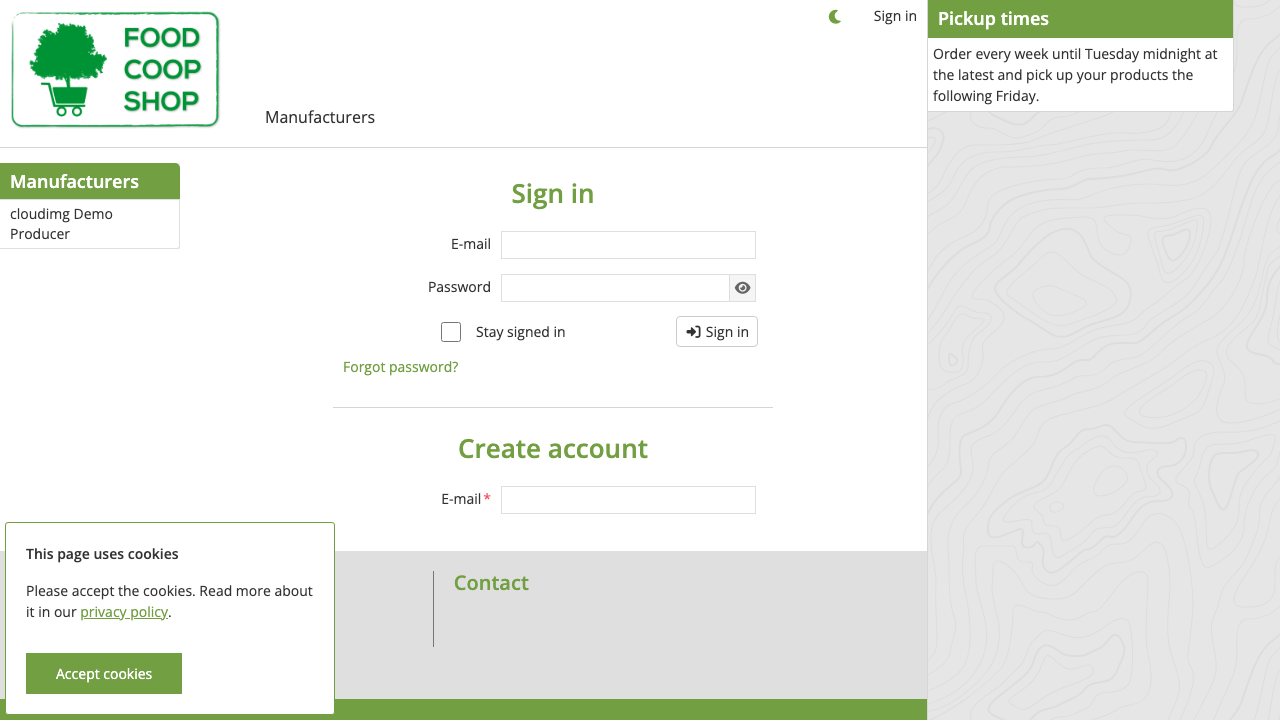Follow the Forgot password? link
Viewport: 1280px width, 720px height.
tap(400, 367)
